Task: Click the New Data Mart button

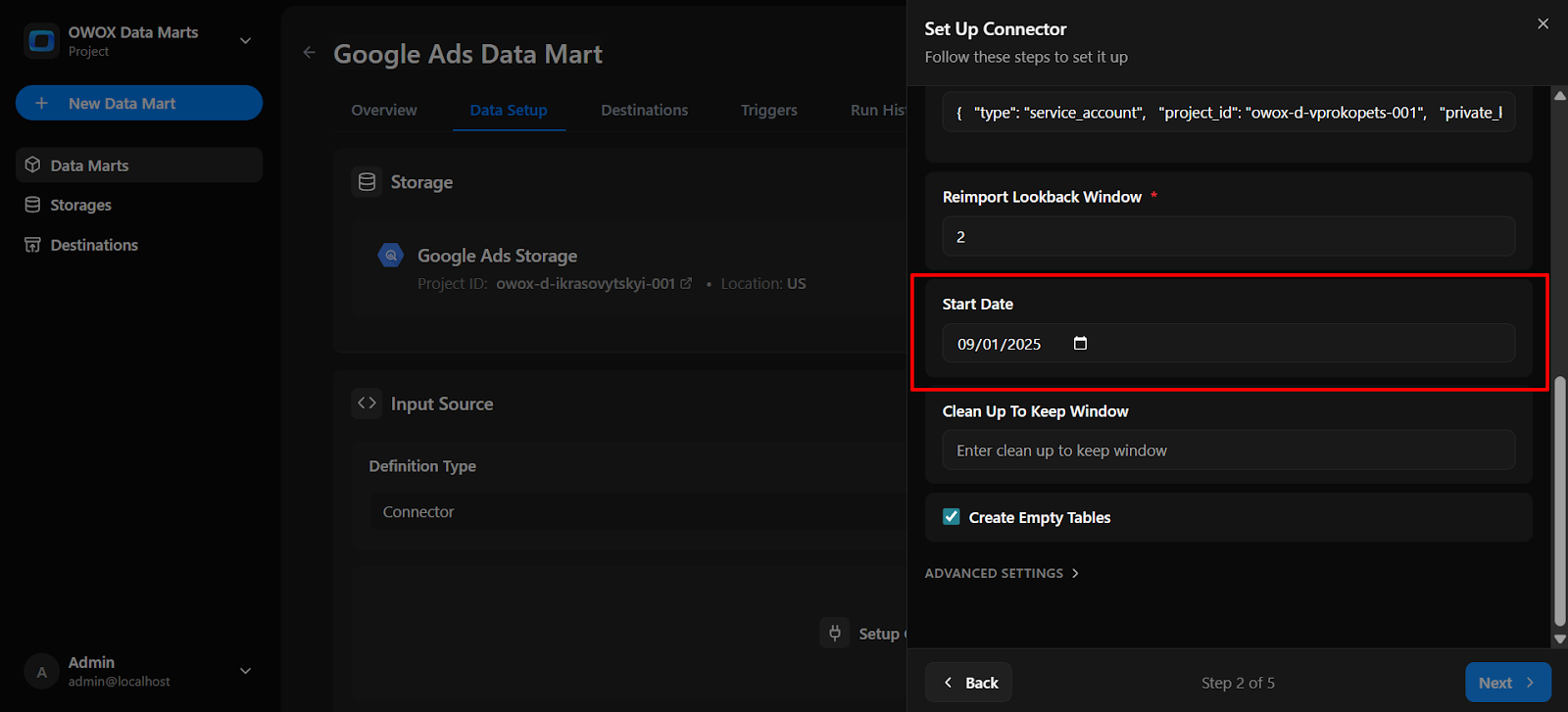Action: tap(139, 103)
